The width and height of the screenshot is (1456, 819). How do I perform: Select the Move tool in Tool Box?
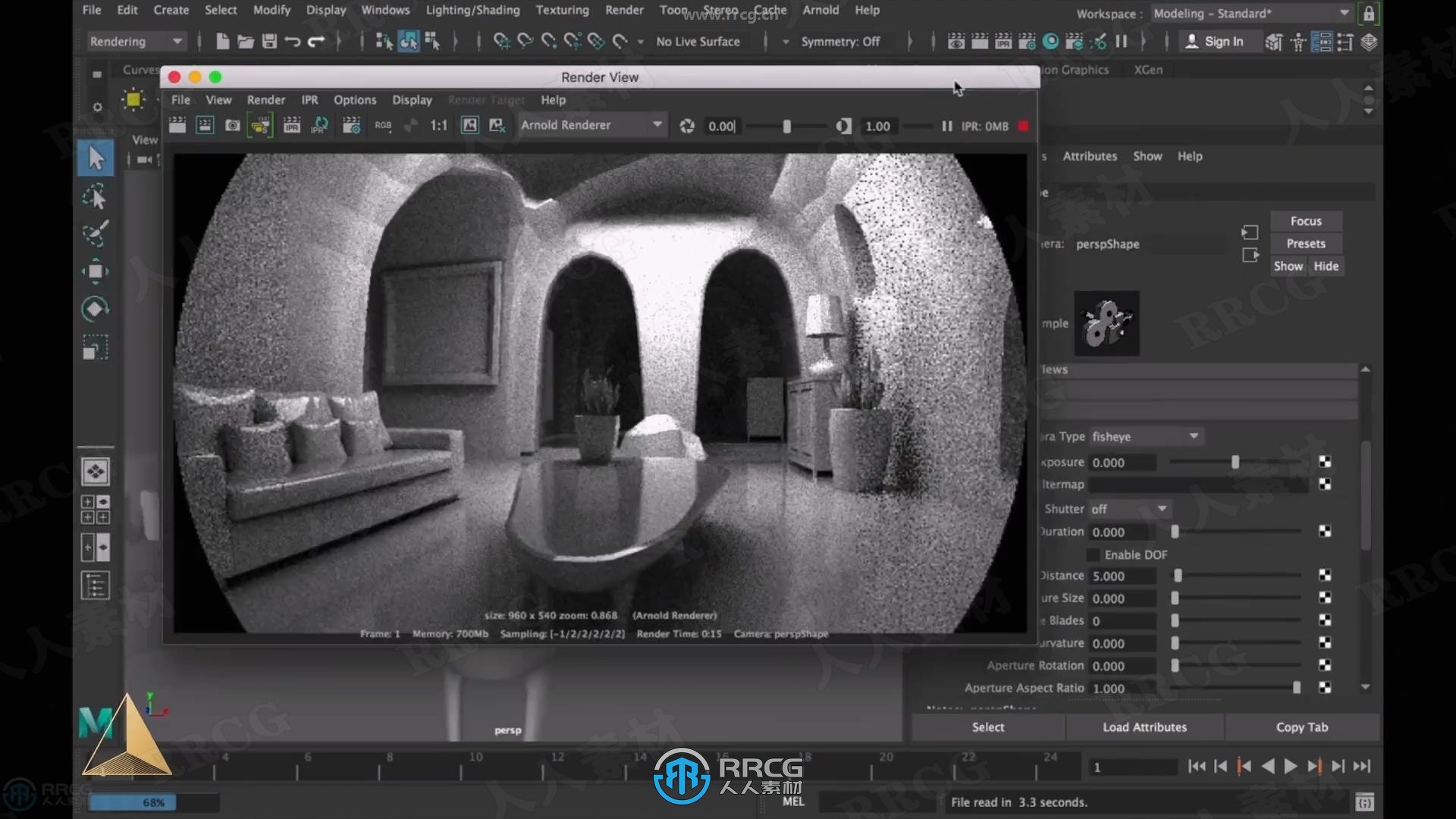[96, 271]
